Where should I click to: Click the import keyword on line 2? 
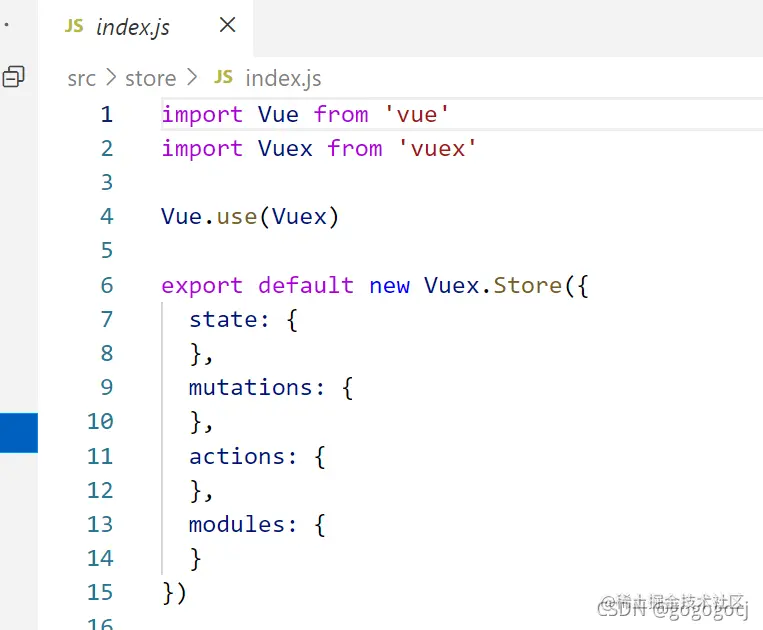[x=202, y=149]
